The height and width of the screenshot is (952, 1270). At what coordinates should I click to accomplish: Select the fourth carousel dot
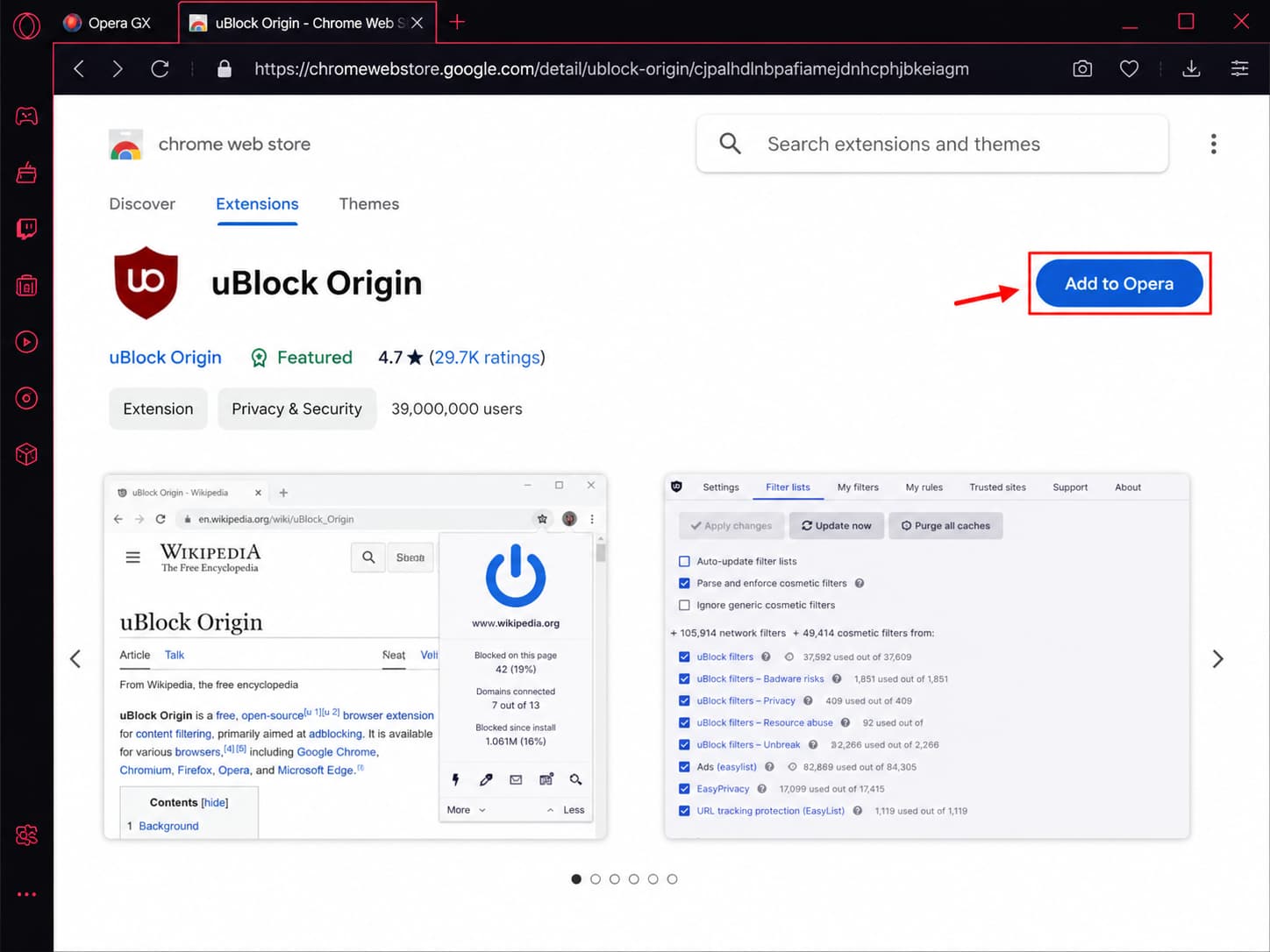[634, 879]
